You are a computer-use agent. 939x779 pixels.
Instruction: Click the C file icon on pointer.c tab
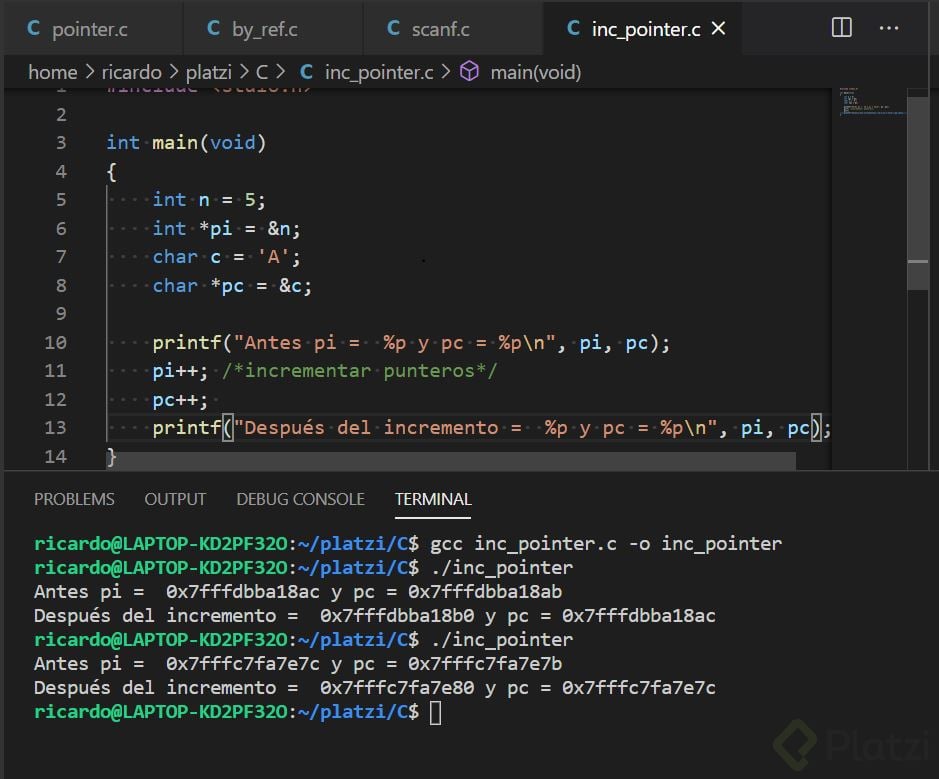coord(33,29)
